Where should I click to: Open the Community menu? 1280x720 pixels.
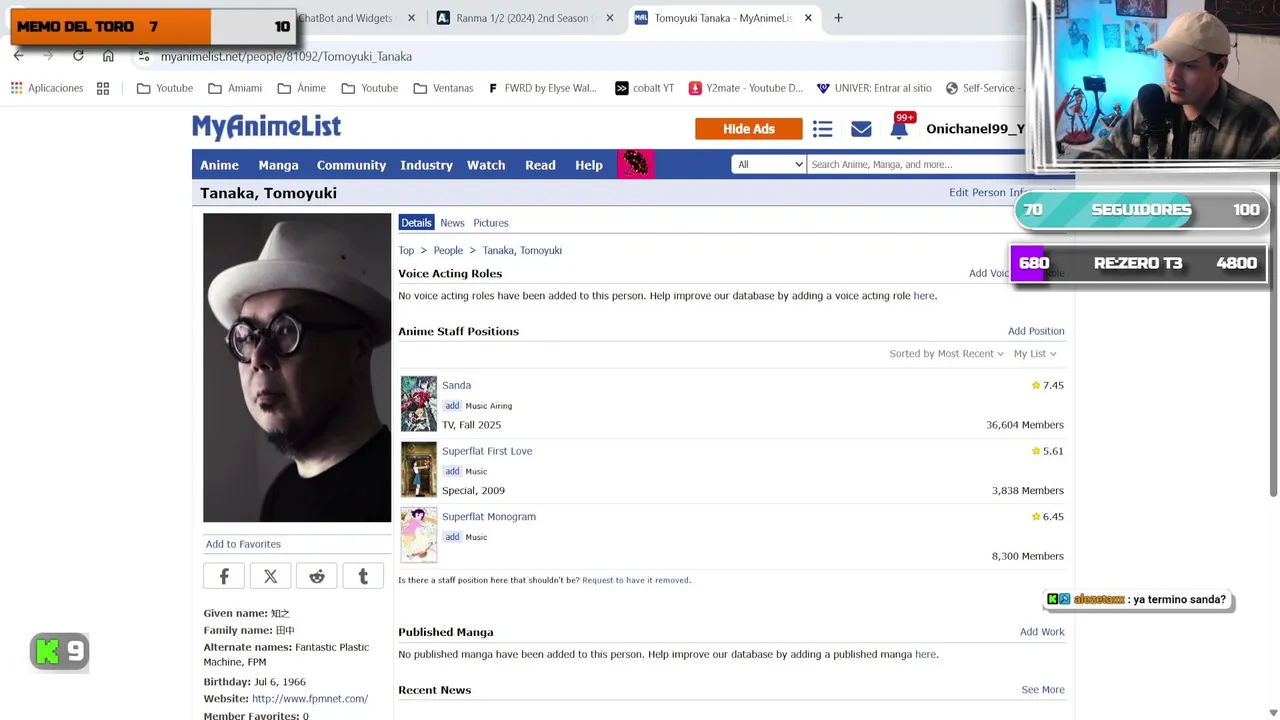click(x=351, y=165)
